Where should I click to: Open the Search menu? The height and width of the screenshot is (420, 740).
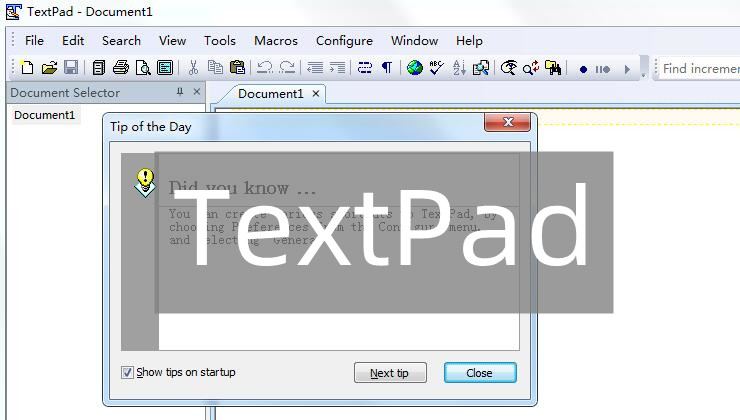[121, 41]
